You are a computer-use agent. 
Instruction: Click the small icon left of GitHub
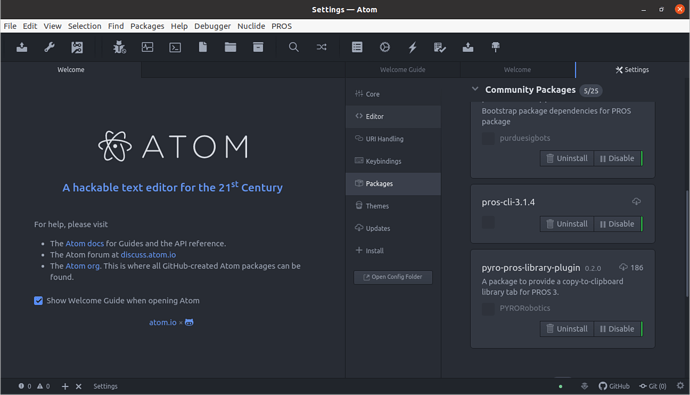[x=584, y=386]
